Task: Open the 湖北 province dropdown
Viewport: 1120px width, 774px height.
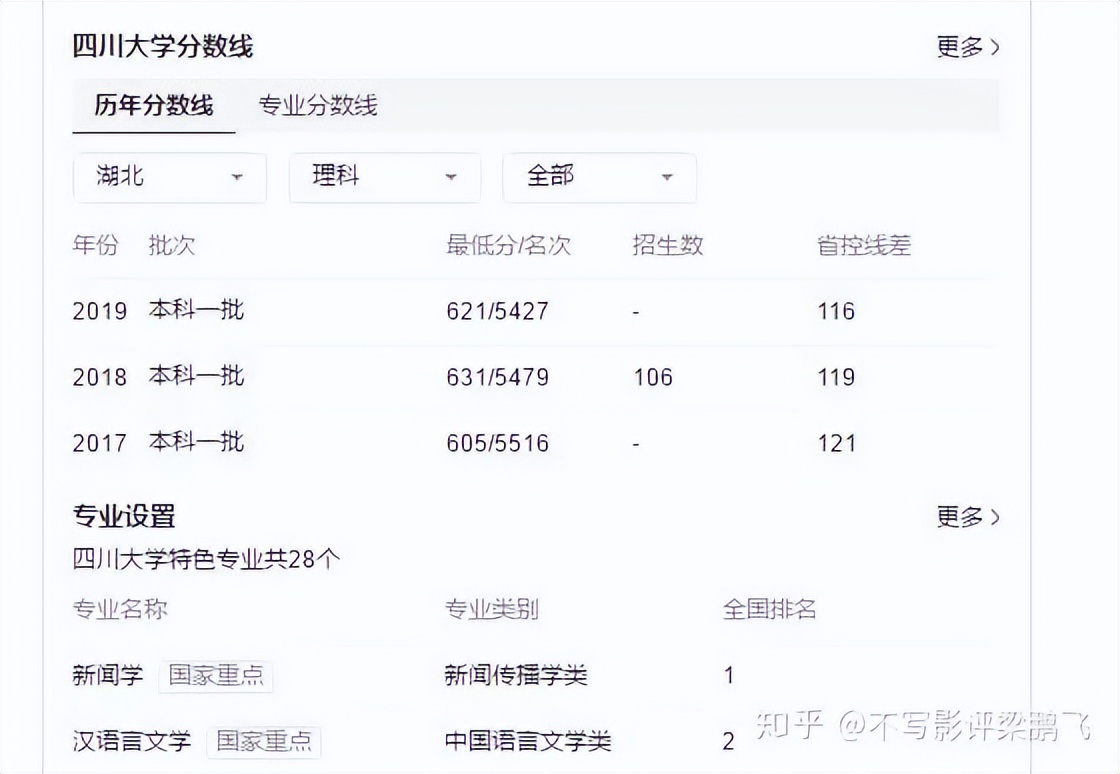Action: pos(170,177)
